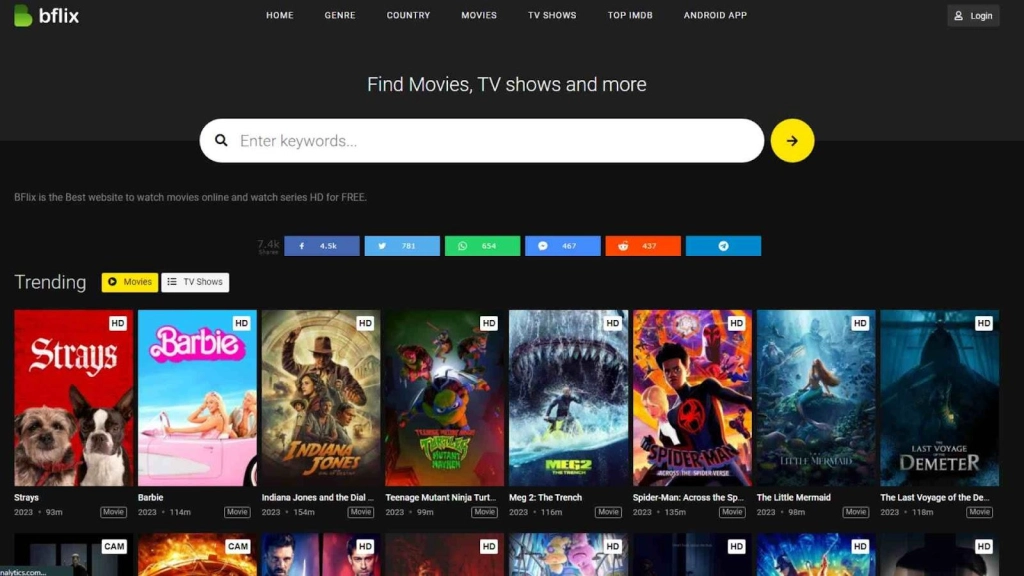Open the TV SHOWS section
1024x576 pixels.
coord(551,15)
